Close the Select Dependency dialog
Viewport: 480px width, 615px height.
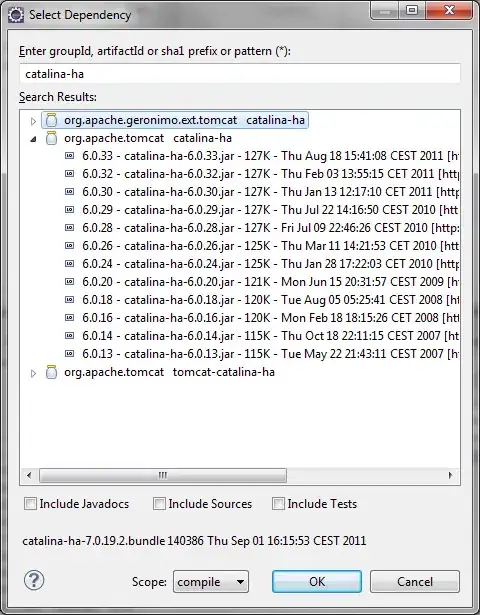(x=449, y=11)
